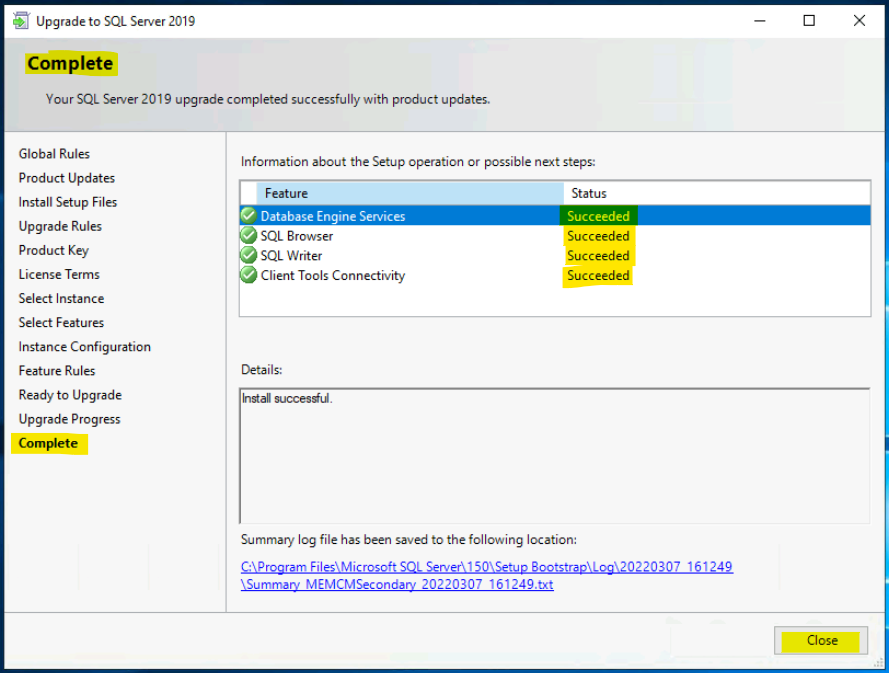This screenshot has height=673, width=889.
Task: Select the Database Engine Services row
Action: [555, 216]
